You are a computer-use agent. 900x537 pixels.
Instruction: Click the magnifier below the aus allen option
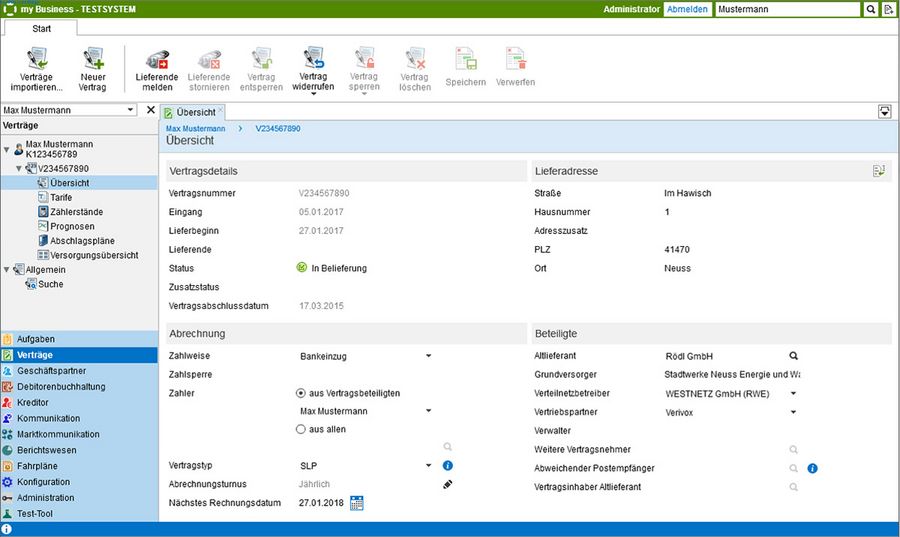click(448, 446)
